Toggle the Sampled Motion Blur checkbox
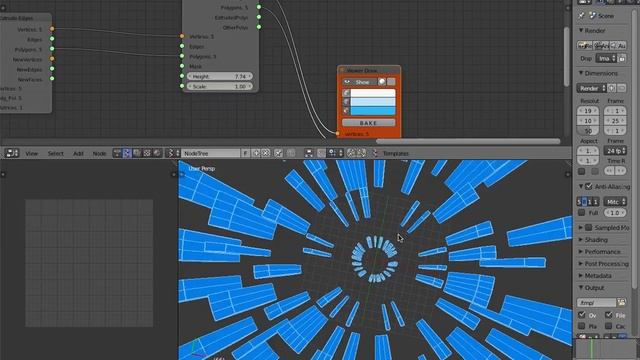This screenshot has height=360, width=640. pyautogui.click(x=589, y=227)
